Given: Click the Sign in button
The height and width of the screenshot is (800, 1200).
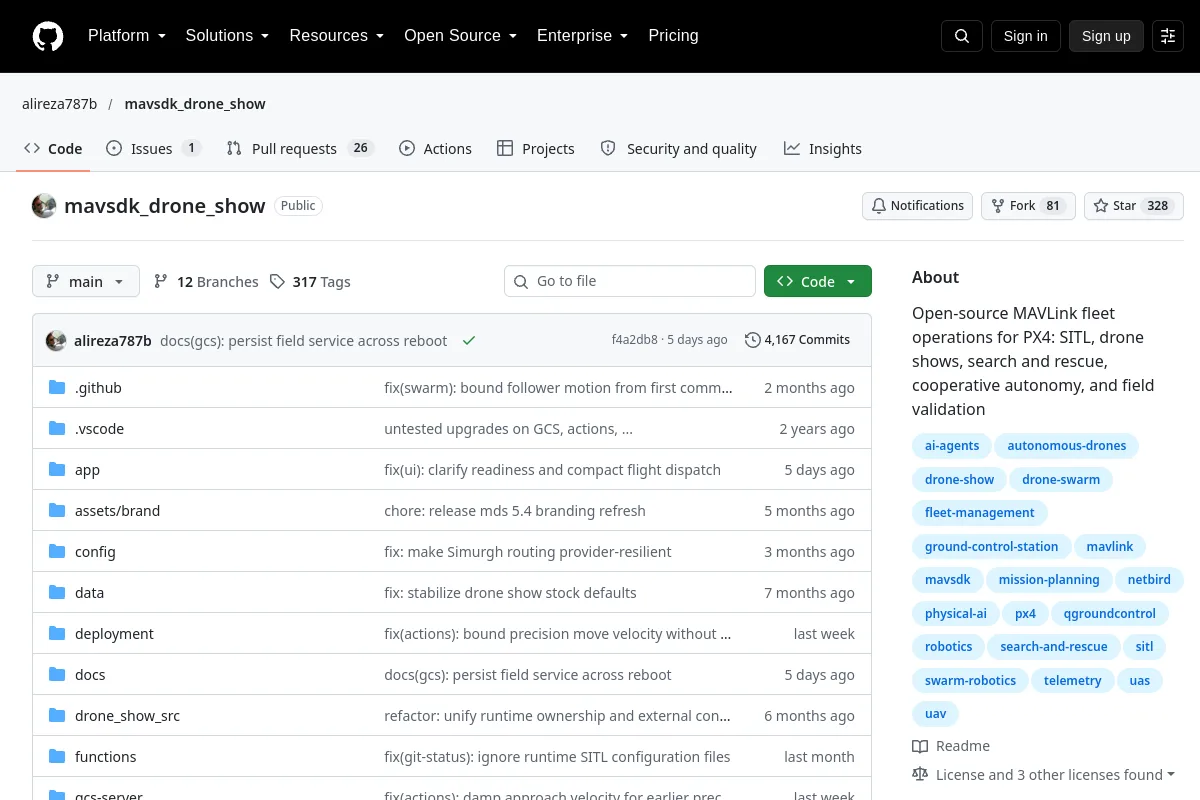Looking at the screenshot, I should pos(1026,36).
